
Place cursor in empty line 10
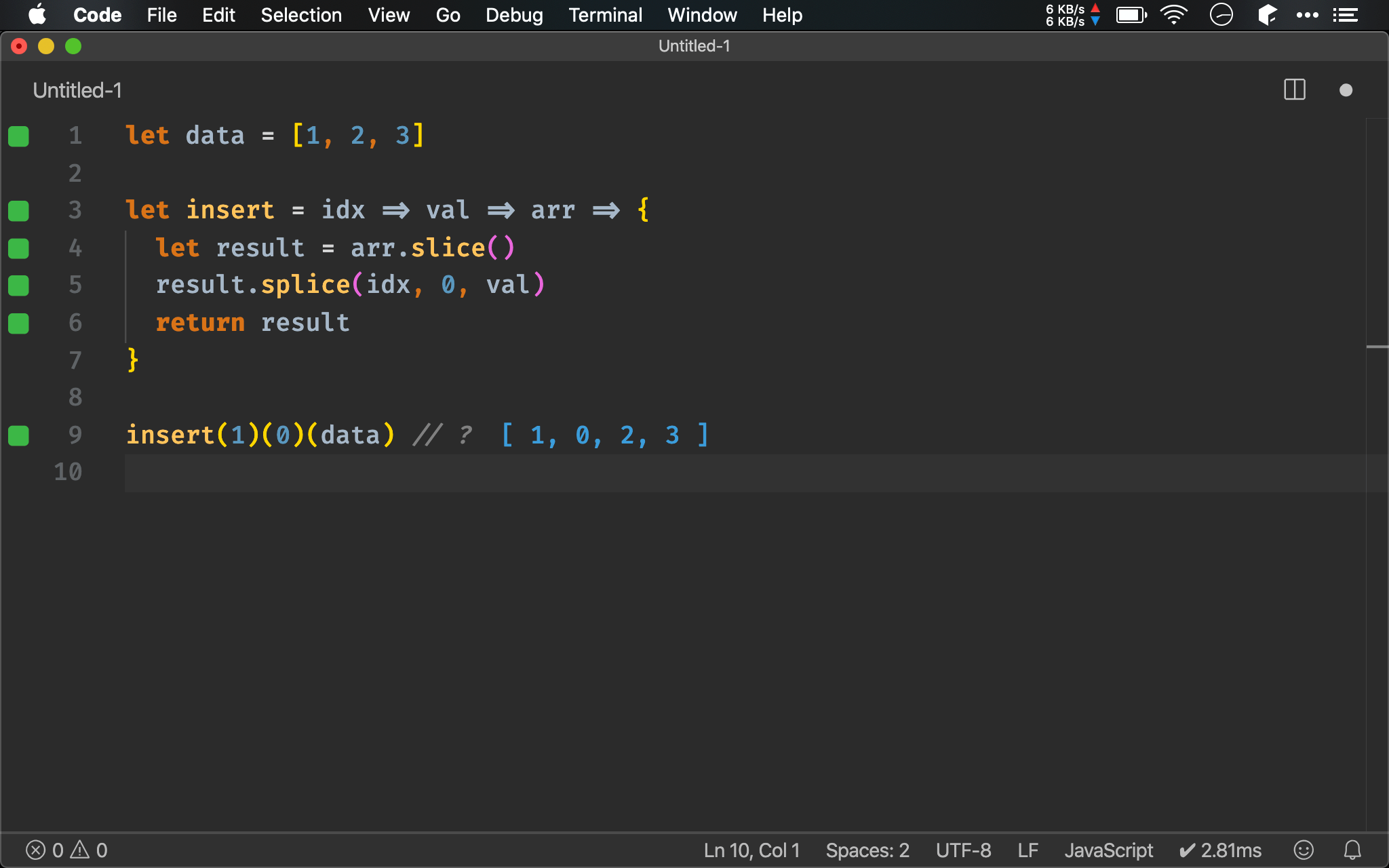[745, 473]
